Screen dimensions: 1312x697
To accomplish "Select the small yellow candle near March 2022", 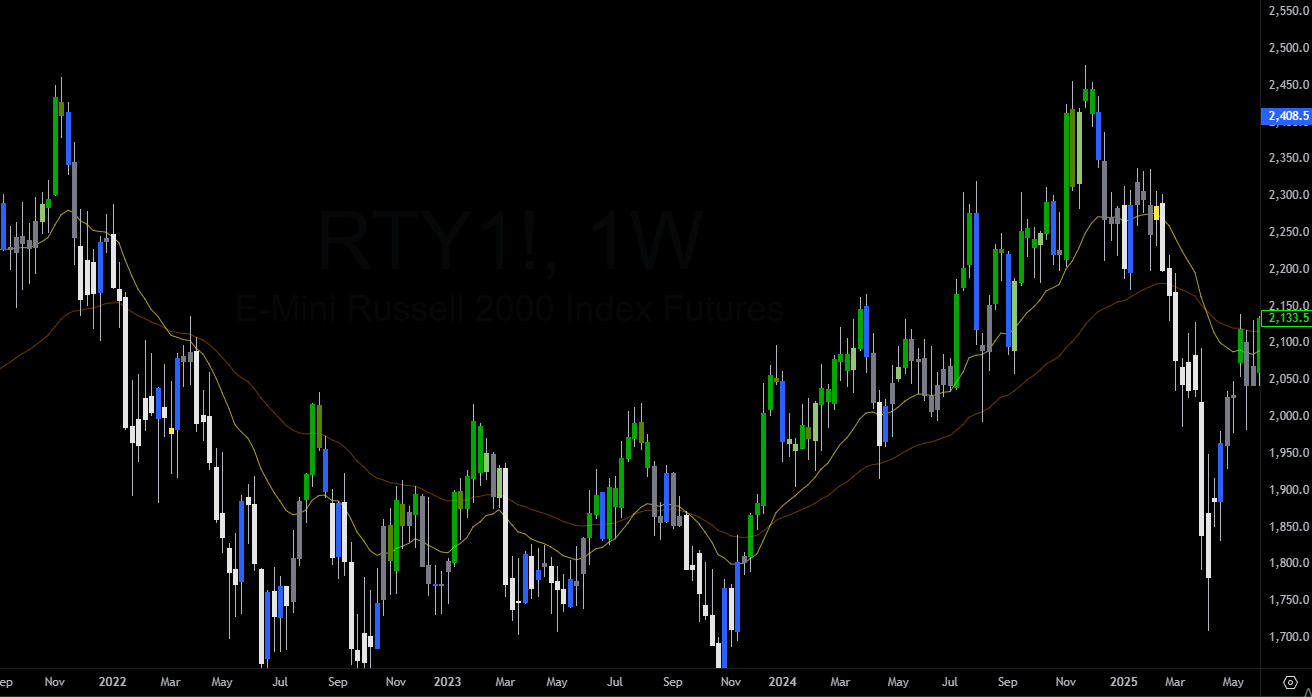I will [x=171, y=430].
